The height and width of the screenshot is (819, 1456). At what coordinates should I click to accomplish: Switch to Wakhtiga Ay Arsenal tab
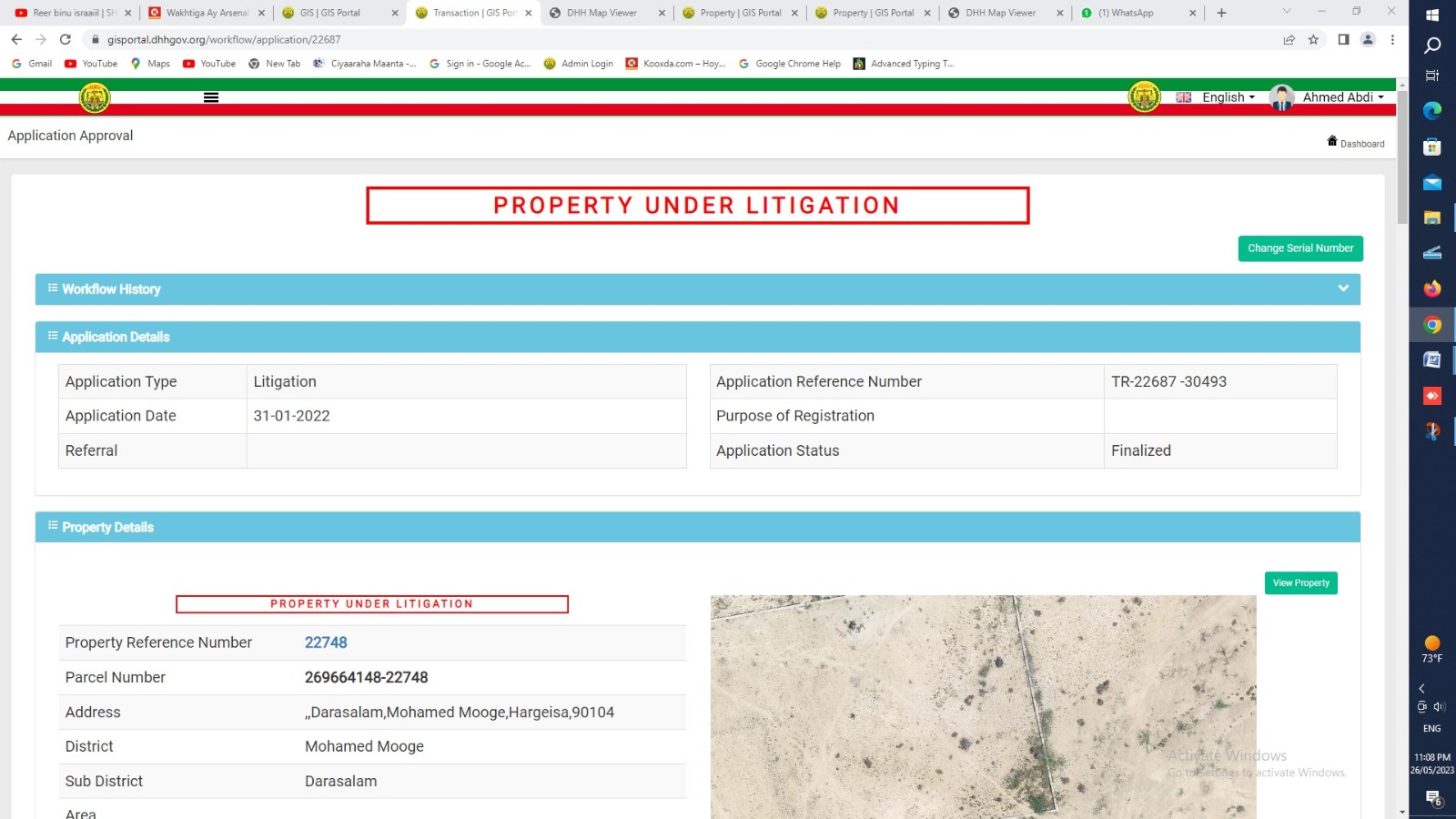point(207,13)
